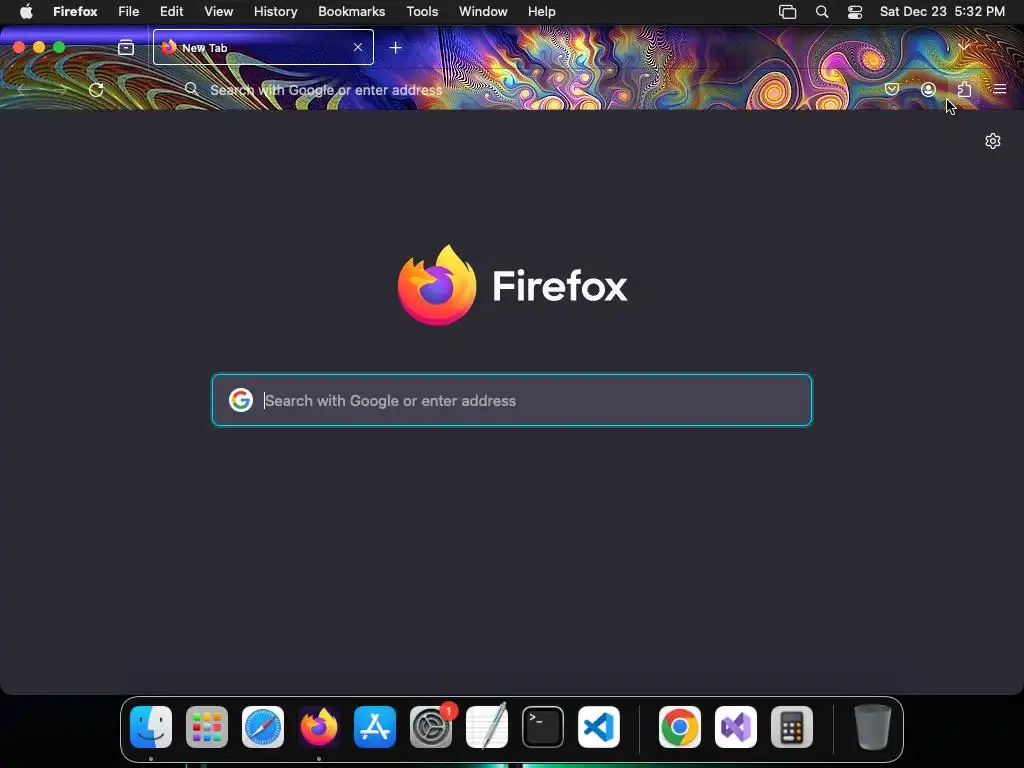Open the Extensions puzzle icon
This screenshot has width=1024, height=768.
[964, 89]
